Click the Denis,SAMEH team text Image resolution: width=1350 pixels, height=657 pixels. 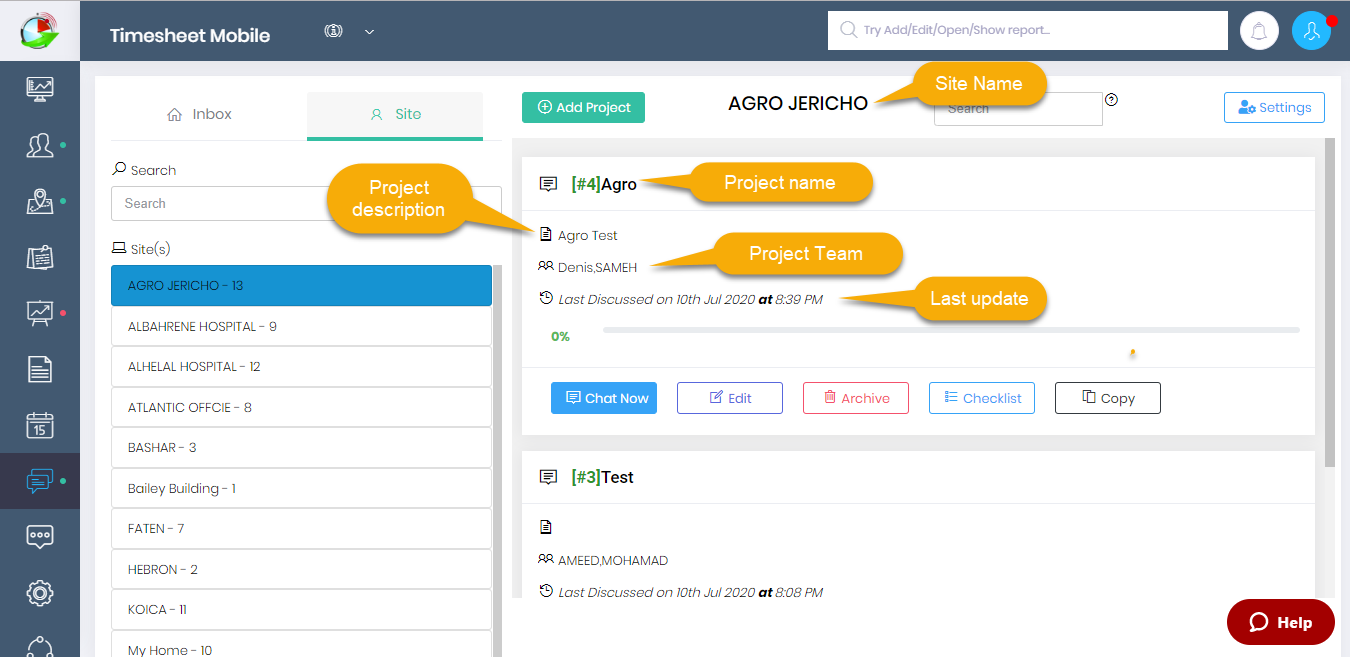pos(597,267)
